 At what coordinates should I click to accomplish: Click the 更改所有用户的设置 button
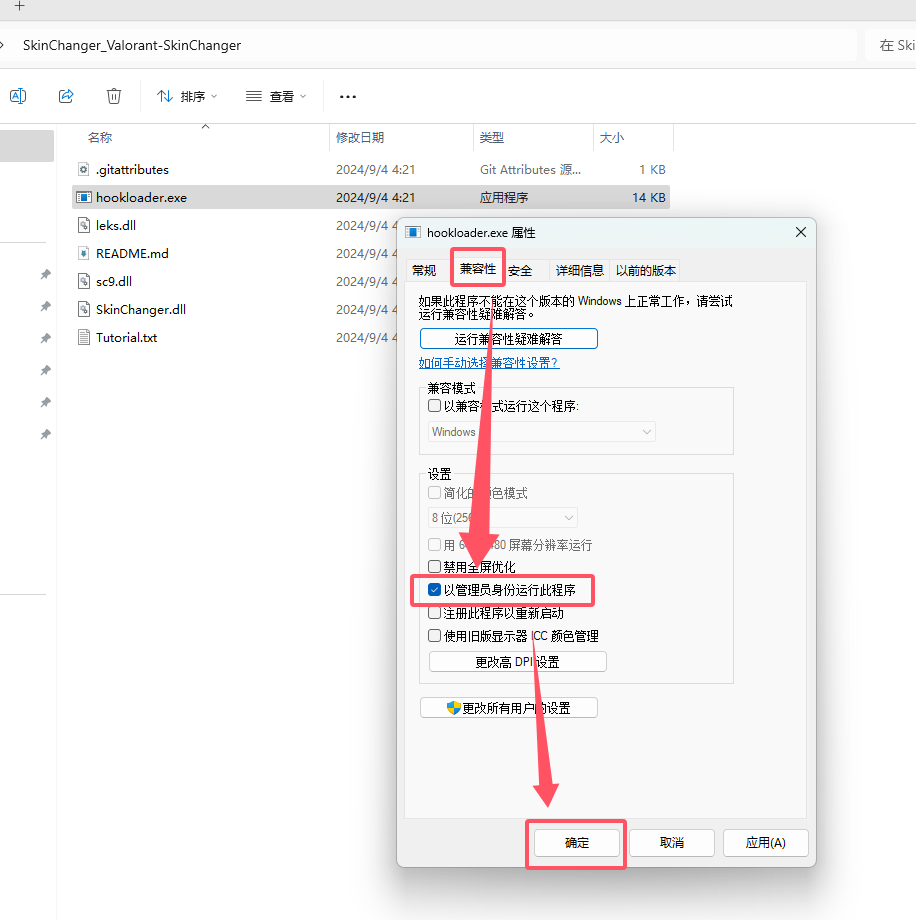point(509,708)
